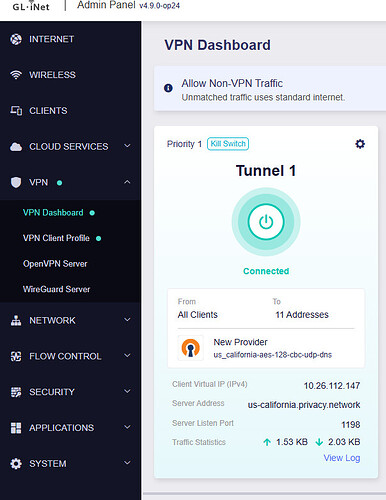Open the SYSTEM menu label

click(48, 464)
